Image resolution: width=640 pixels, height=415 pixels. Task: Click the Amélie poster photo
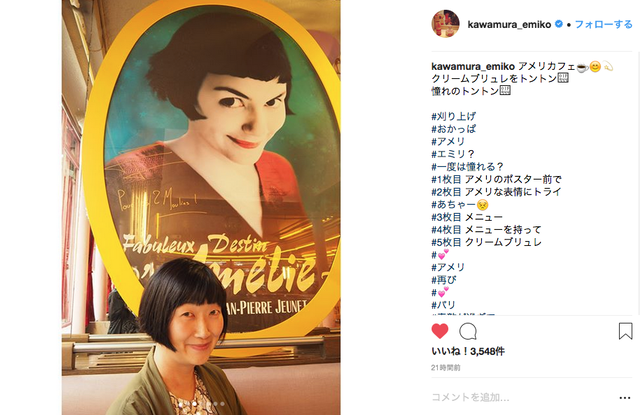point(201,207)
